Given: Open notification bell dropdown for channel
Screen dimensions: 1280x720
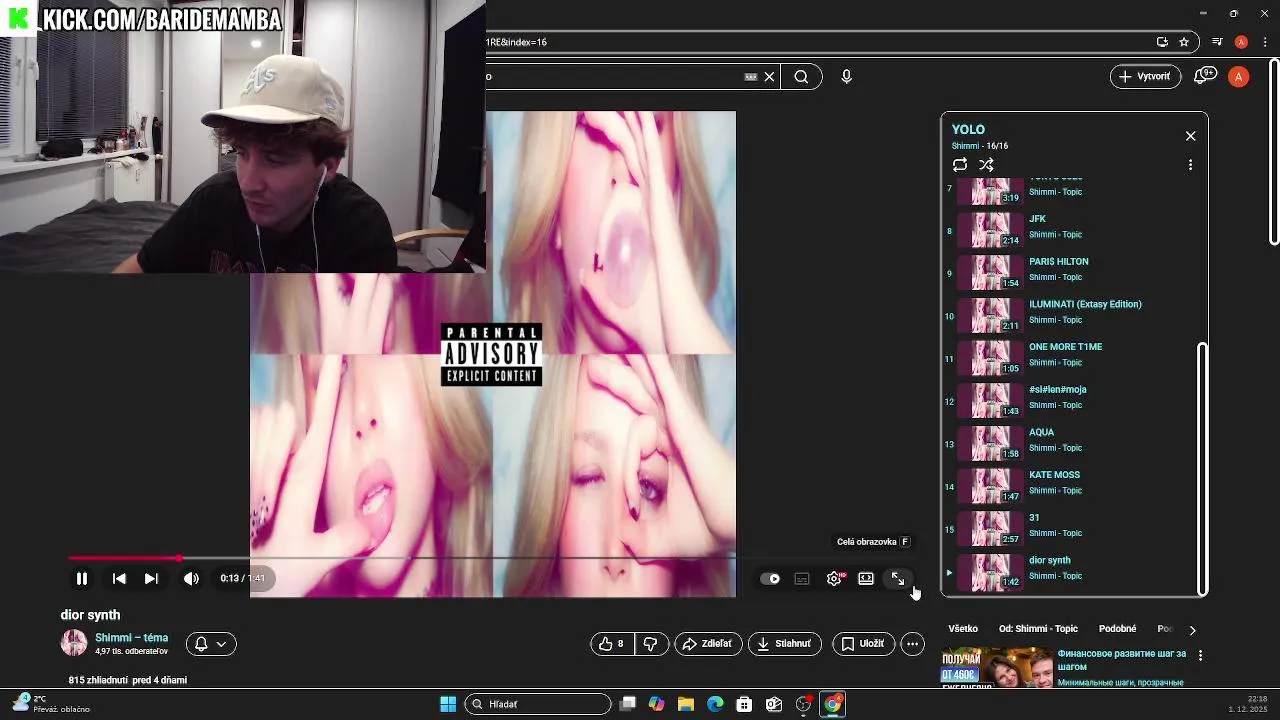Looking at the screenshot, I should [x=211, y=644].
